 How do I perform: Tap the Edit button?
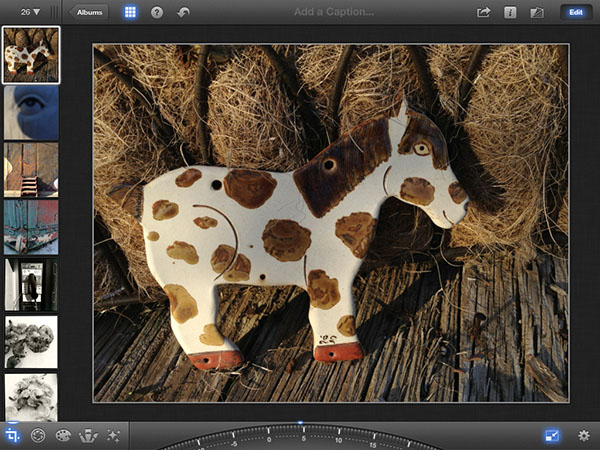(x=576, y=12)
